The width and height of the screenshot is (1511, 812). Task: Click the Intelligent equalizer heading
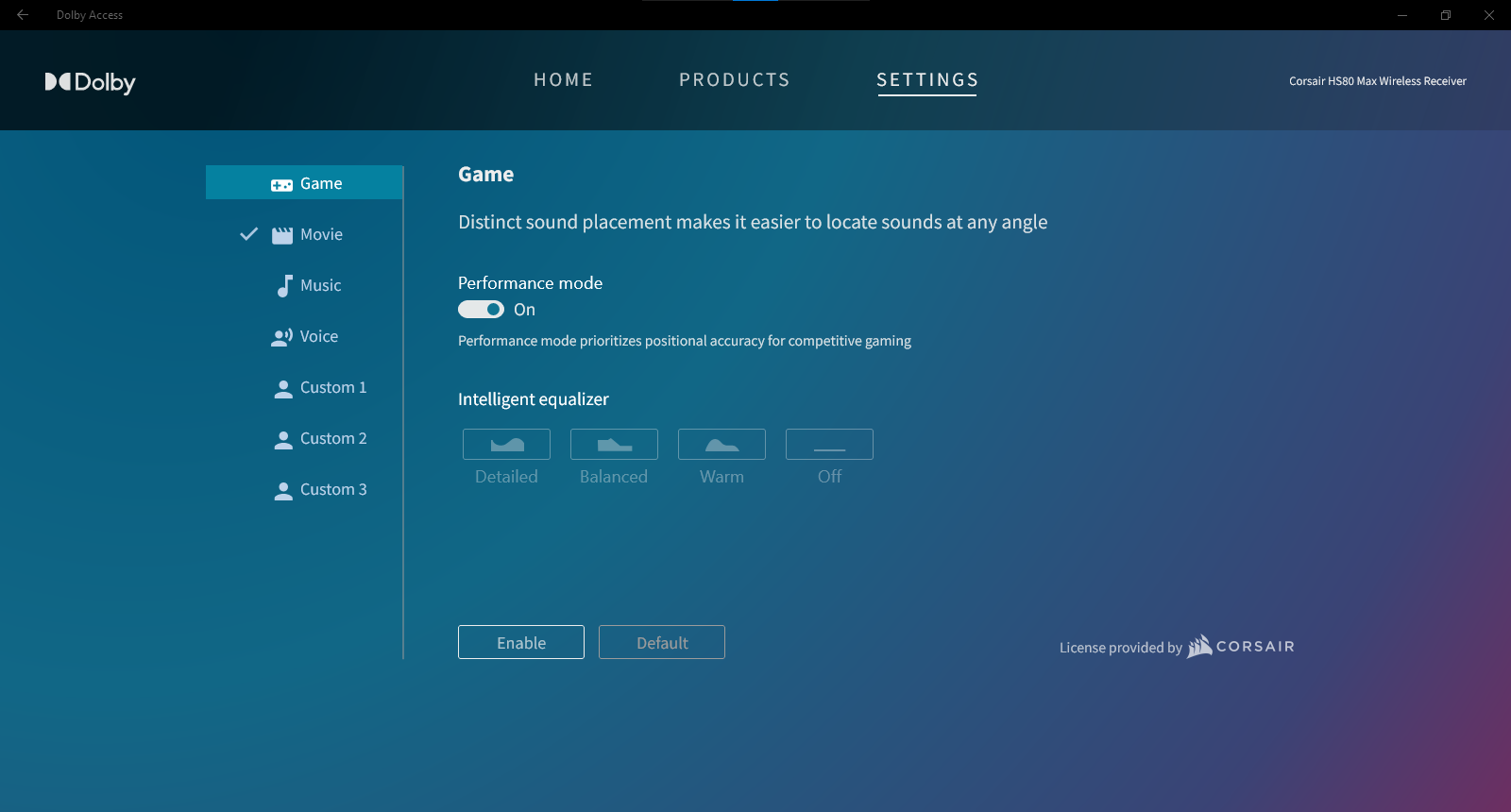tap(534, 399)
